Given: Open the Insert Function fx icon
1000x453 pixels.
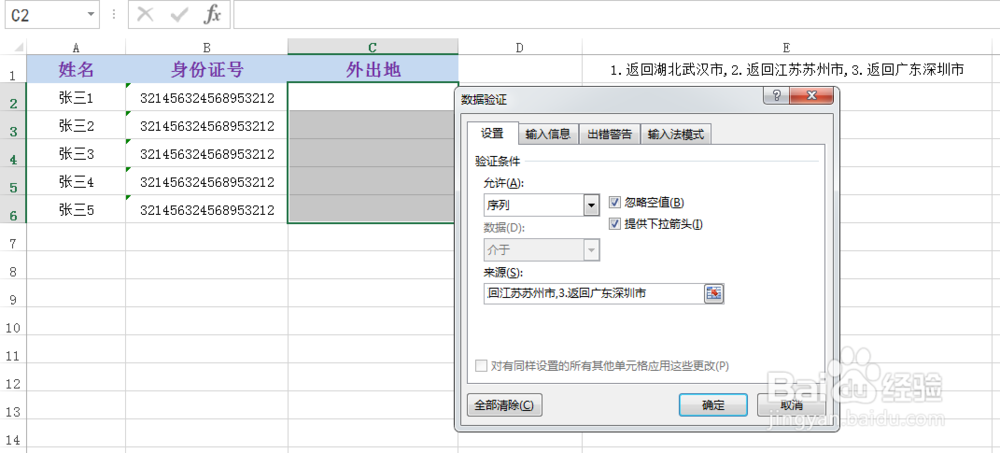Looking at the screenshot, I should tap(212, 15).
